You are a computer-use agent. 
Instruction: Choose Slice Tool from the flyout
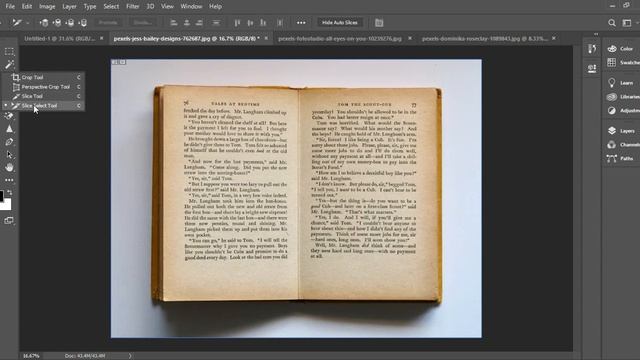point(43,96)
